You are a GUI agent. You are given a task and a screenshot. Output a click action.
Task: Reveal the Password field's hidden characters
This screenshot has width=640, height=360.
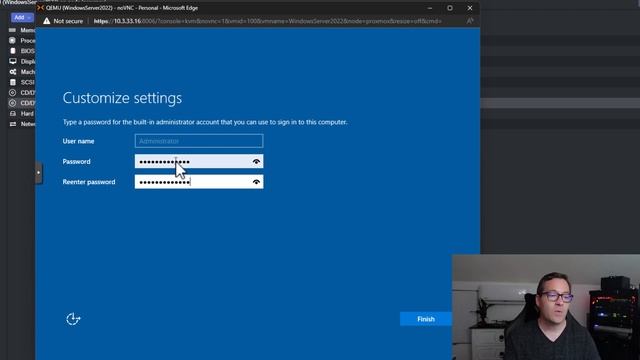point(256,162)
